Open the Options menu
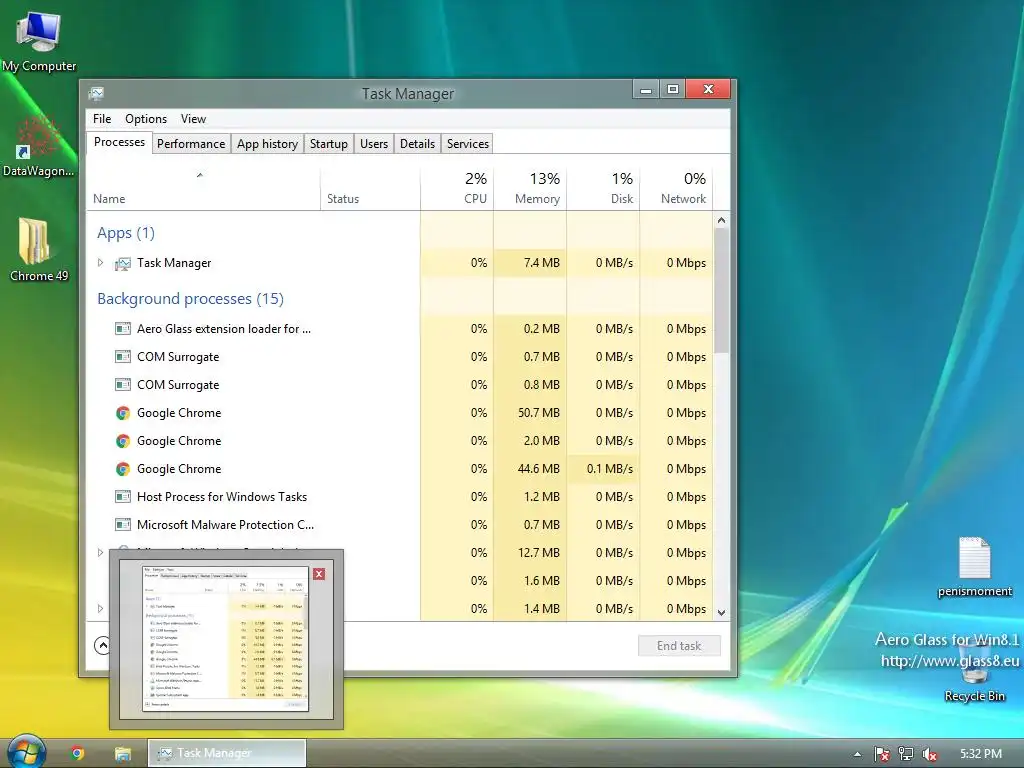The width and height of the screenshot is (1024, 768). pyautogui.click(x=146, y=119)
